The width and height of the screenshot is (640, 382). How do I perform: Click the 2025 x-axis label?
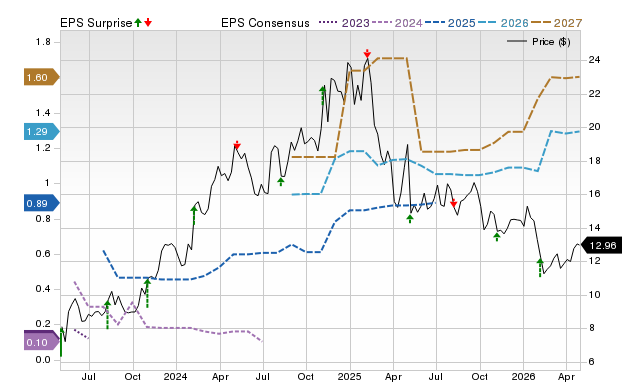(x=349, y=376)
